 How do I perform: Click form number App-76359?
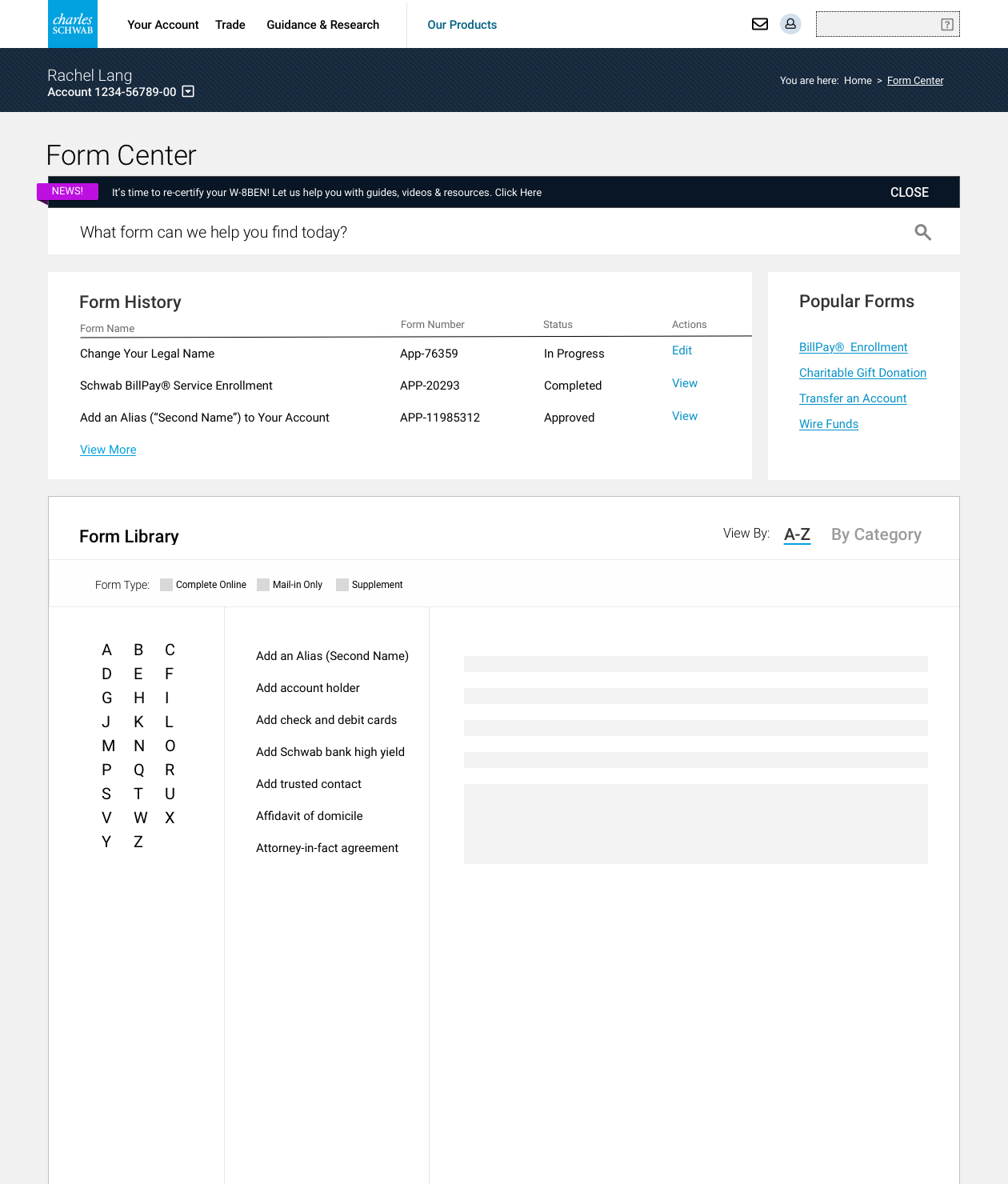coord(429,354)
